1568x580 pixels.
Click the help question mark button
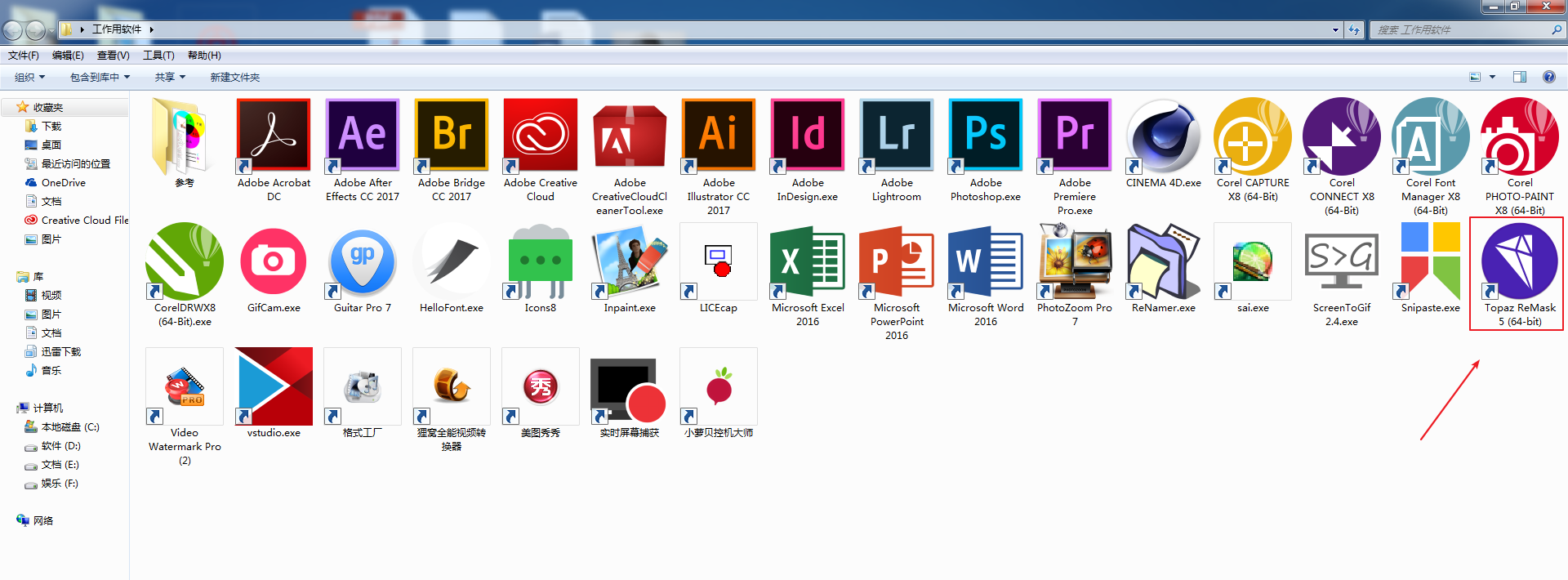tap(1548, 77)
